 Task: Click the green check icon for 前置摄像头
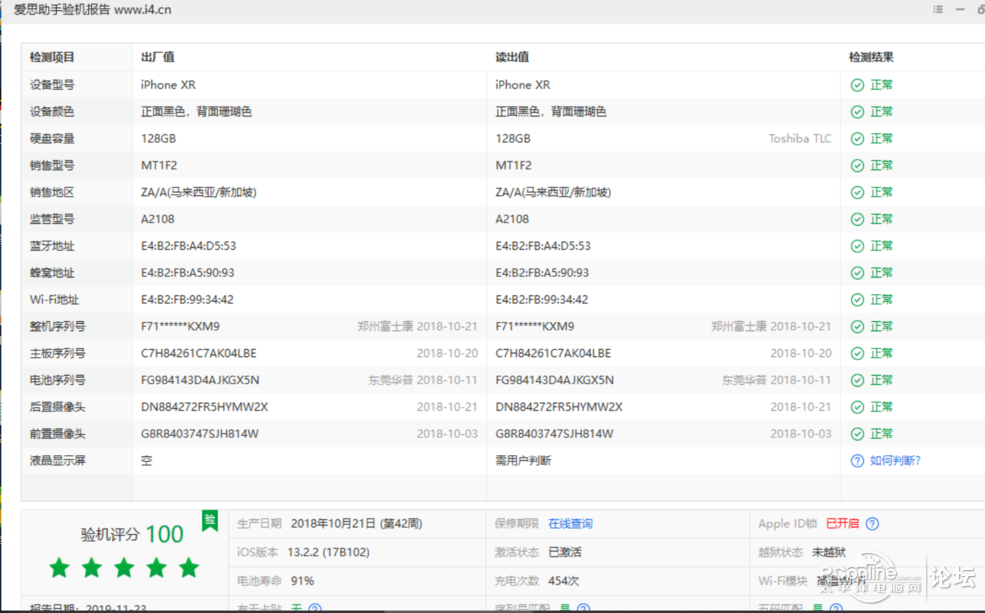tap(857, 434)
